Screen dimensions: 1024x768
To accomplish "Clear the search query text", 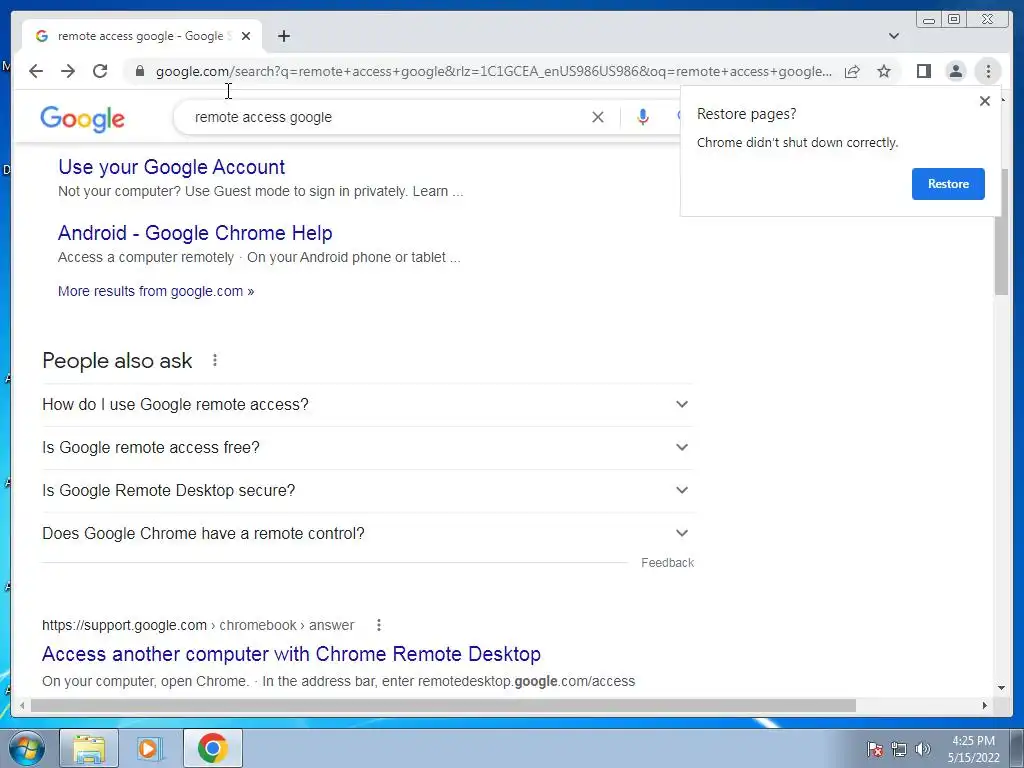I will [x=598, y=117].
